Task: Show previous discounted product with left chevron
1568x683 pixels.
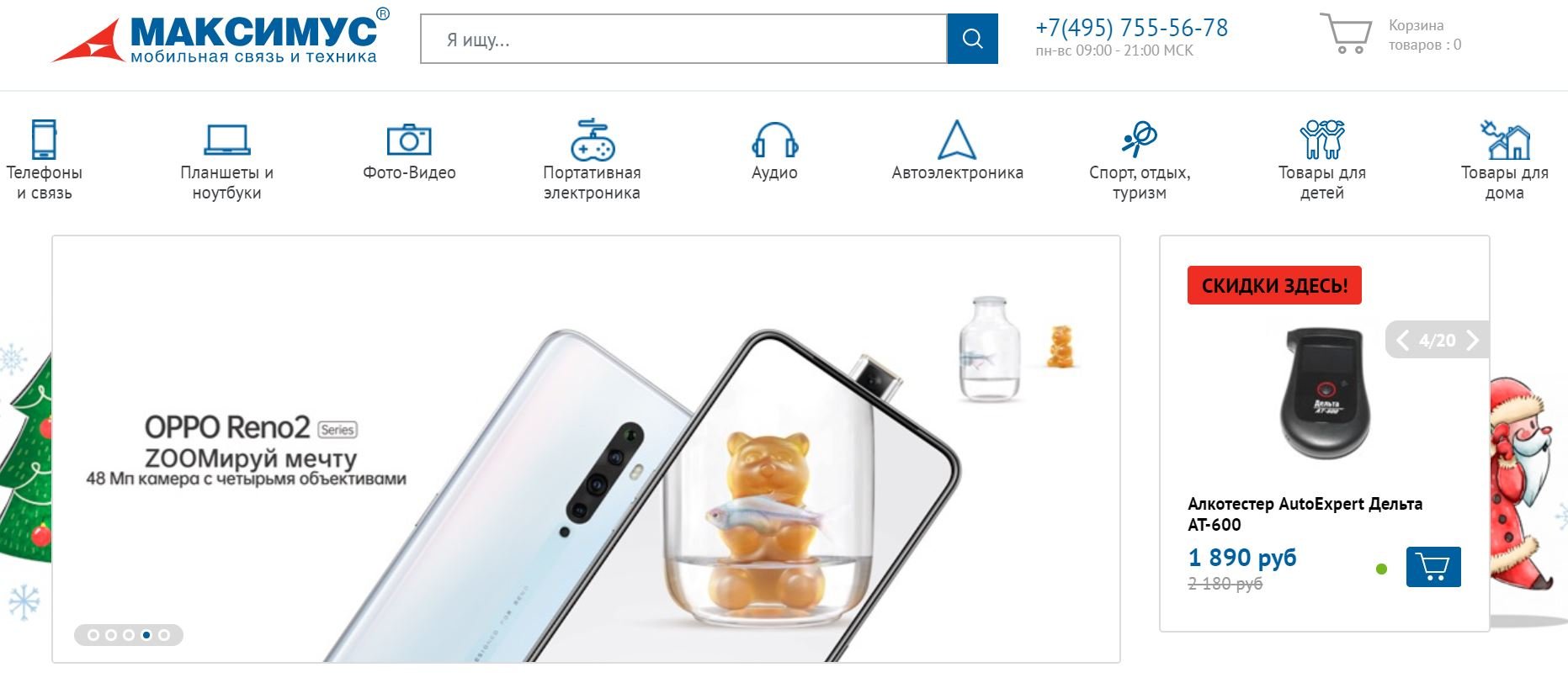Action: 1402,340
